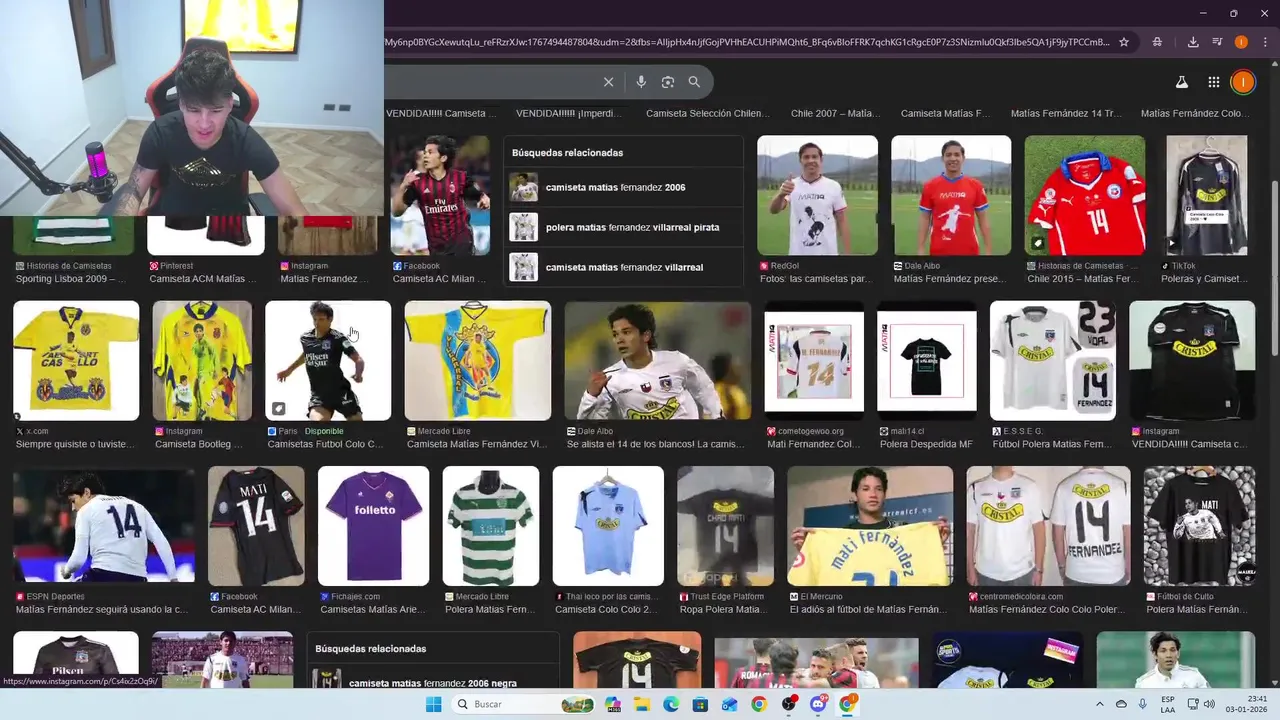Image resolution: width=1280 pixels, height=720 pixels.
Task: Open the AC Milan Fly Emirates player image
Action: [x=440, y=196]
